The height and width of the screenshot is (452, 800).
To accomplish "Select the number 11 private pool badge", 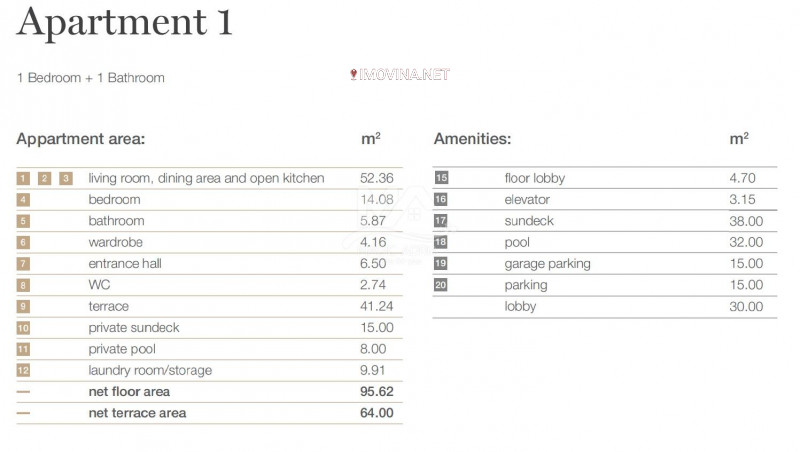I will coord(23,349).
